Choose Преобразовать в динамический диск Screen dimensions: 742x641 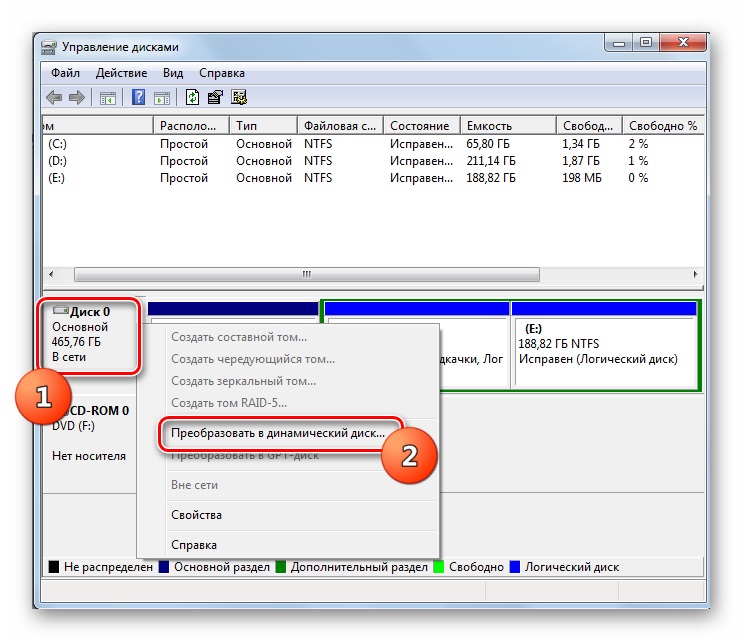click(x=278, y=433)
